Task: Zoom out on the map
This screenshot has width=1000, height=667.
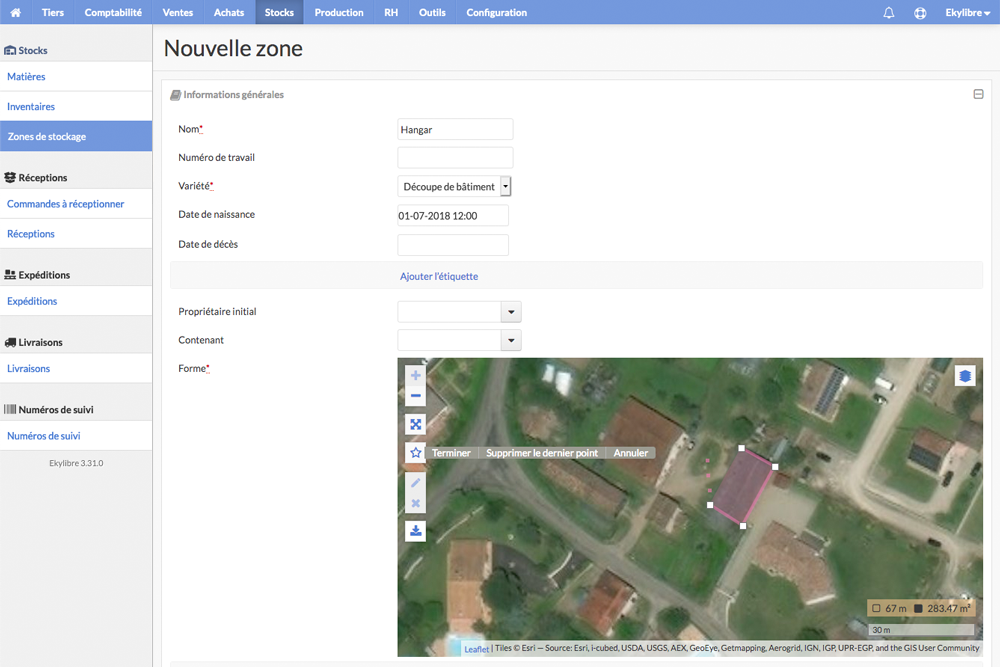Action: (416, 396)
